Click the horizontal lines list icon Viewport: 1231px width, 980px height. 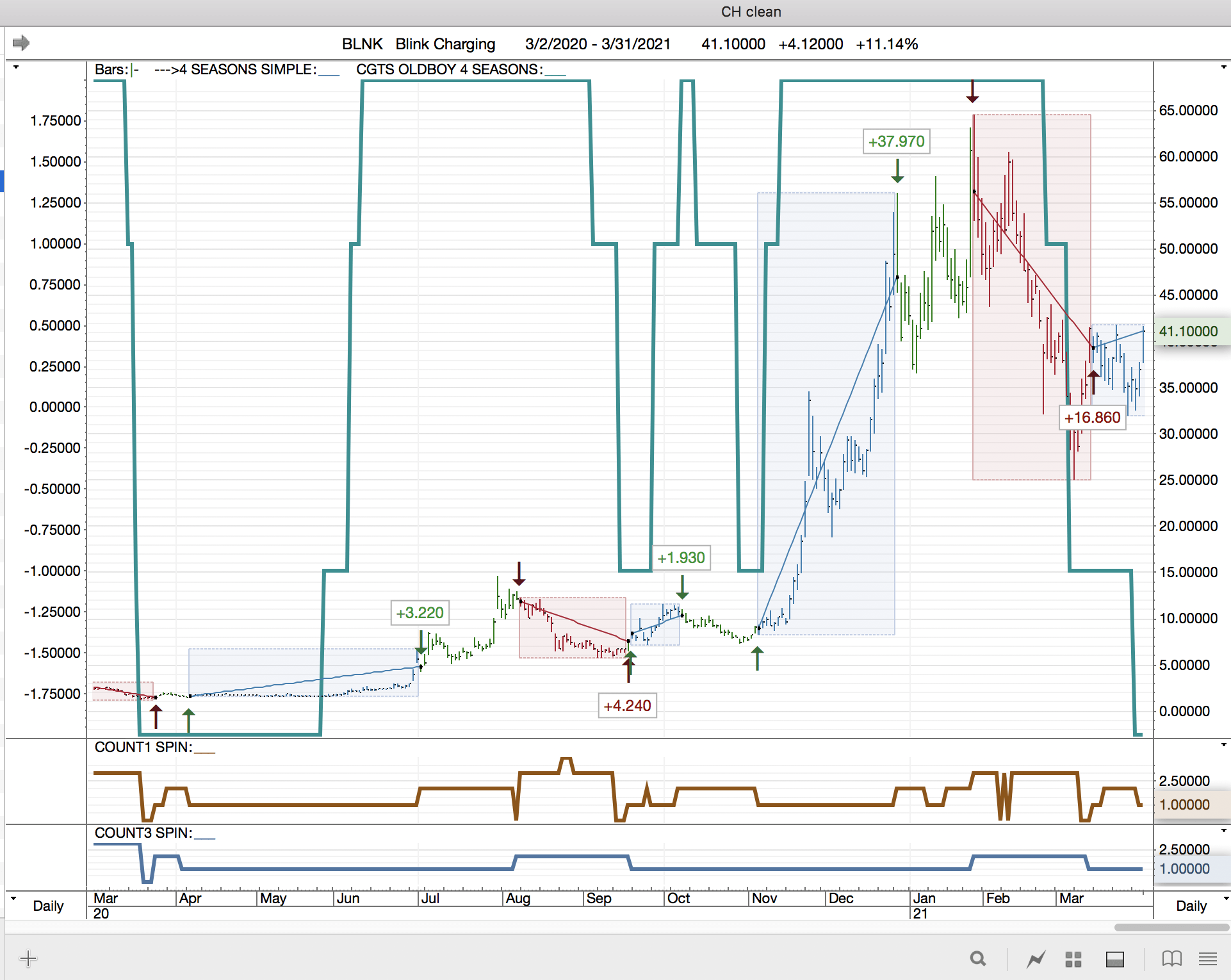(1208, 958)
